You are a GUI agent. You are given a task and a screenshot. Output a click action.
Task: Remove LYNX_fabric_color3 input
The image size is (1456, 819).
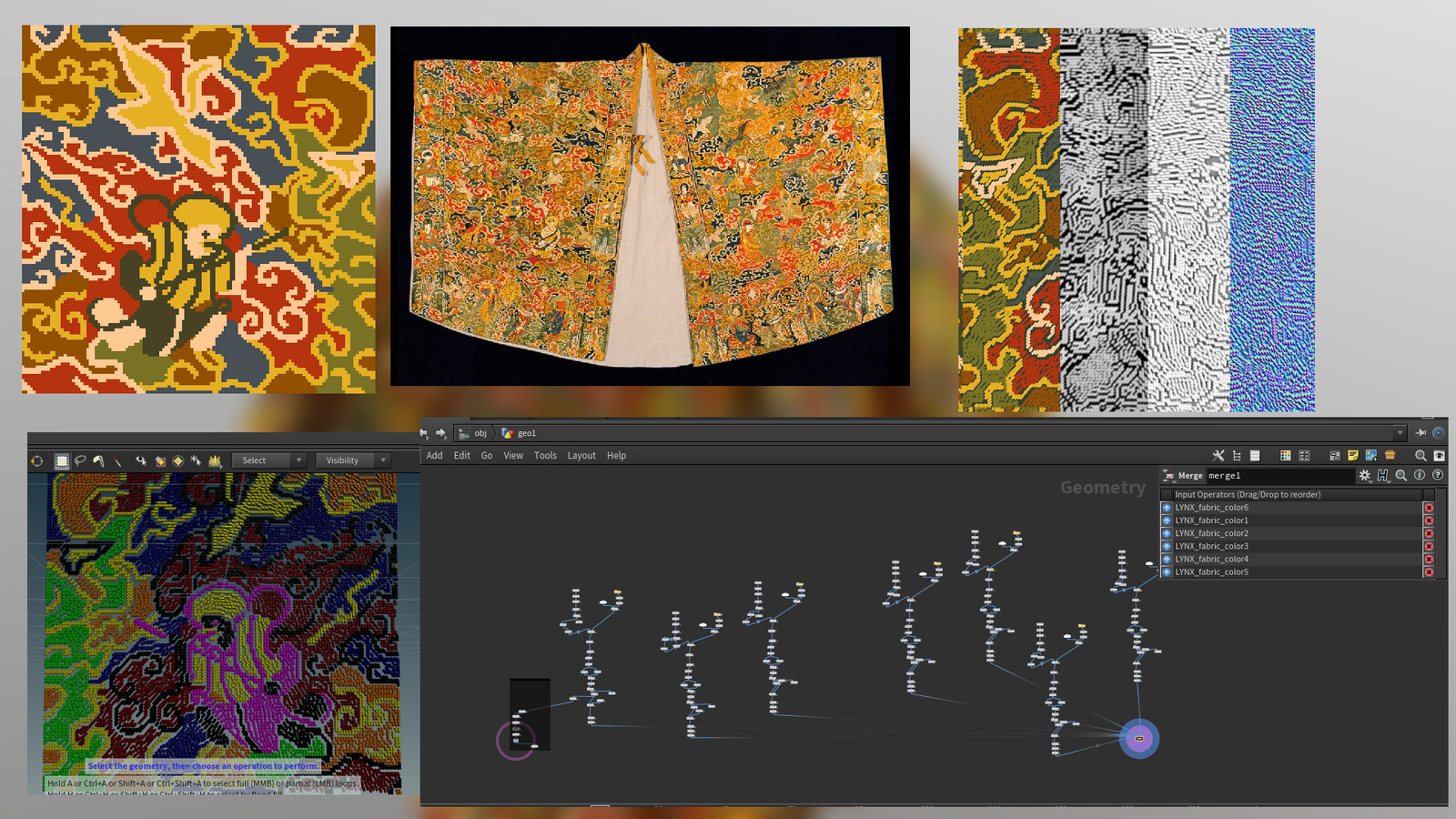(1429, 546)
